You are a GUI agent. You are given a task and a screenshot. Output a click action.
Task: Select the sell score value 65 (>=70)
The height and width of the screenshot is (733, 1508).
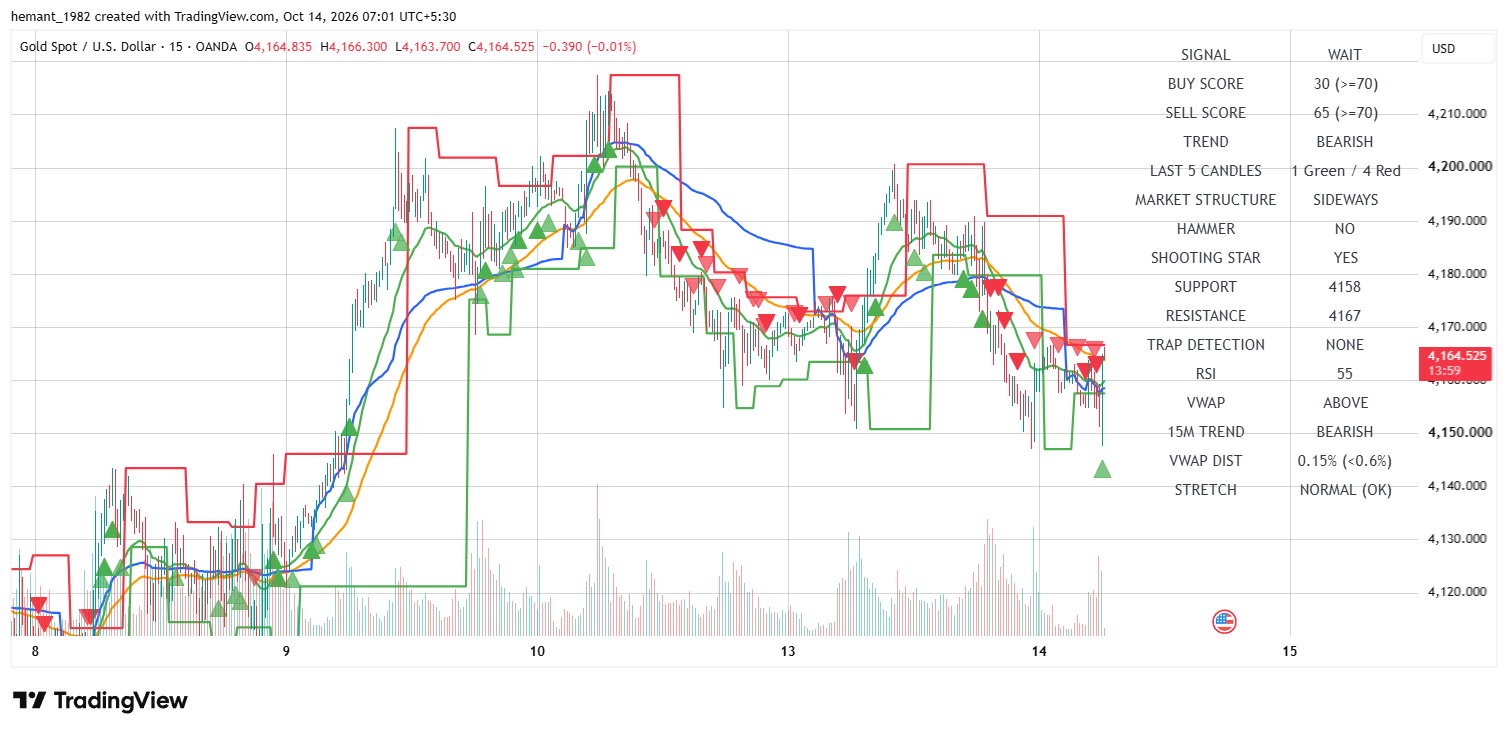[x=1345, y=113]
